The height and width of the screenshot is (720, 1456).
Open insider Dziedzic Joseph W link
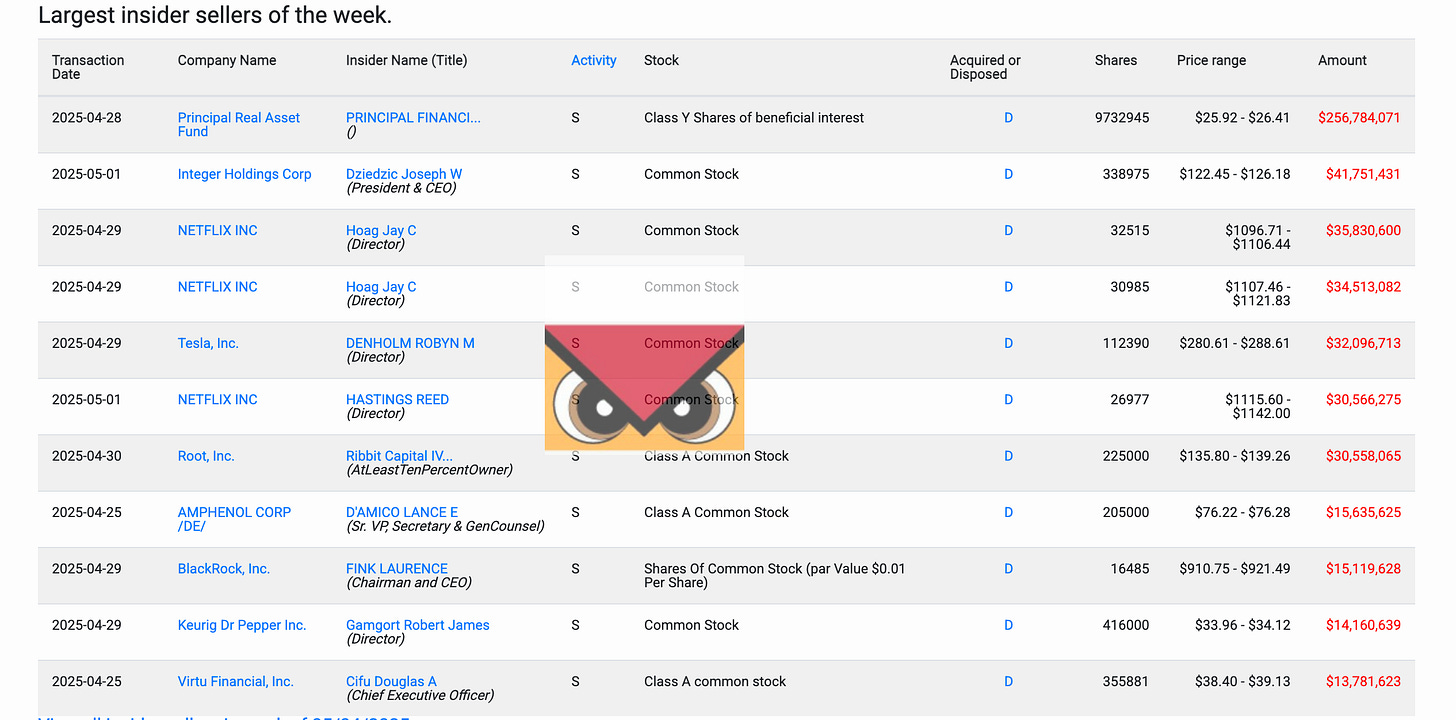coord(404,174)
